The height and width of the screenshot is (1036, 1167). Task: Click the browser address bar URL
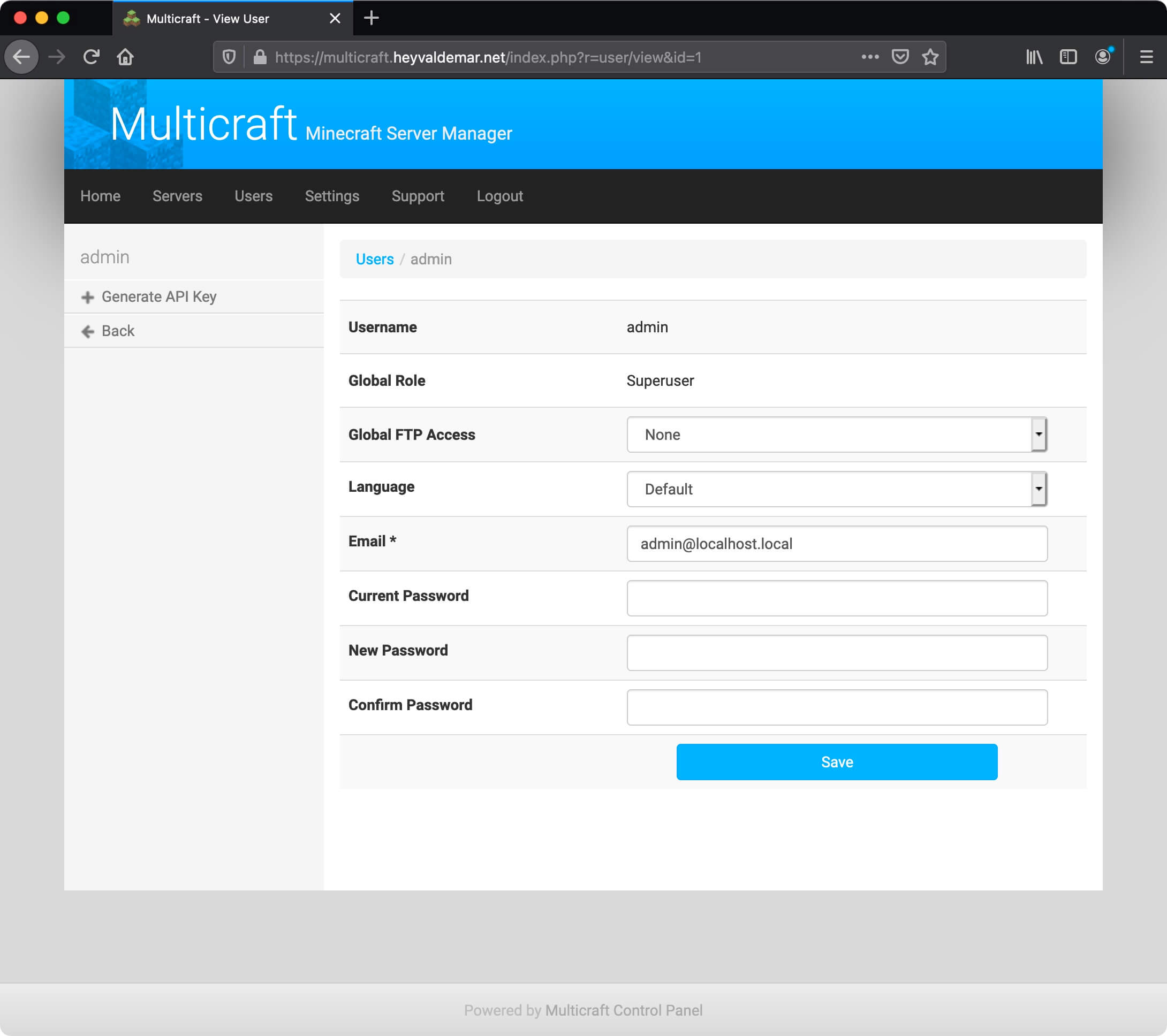(488, 57)
